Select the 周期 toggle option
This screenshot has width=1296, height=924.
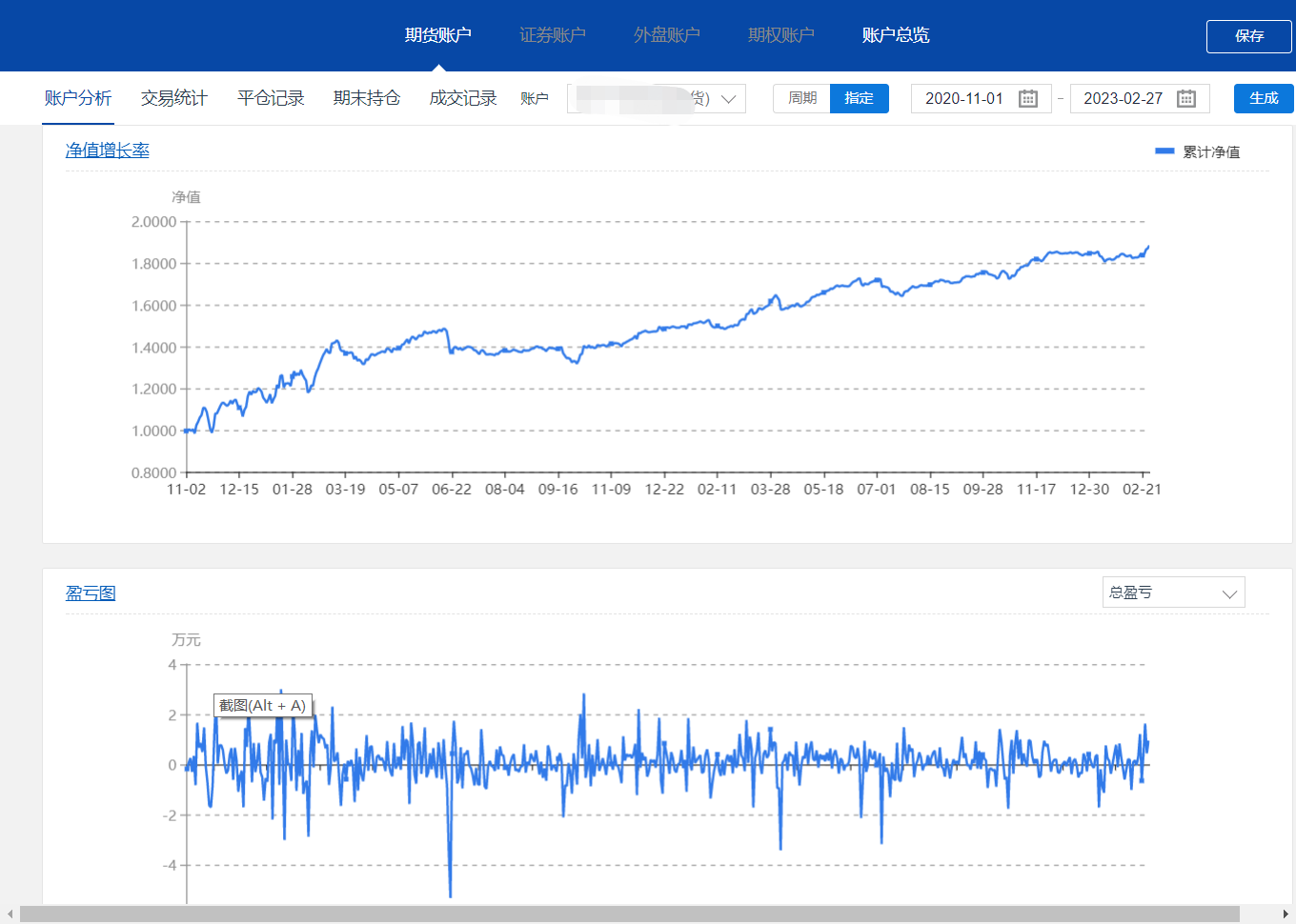[x=801, y=98]
